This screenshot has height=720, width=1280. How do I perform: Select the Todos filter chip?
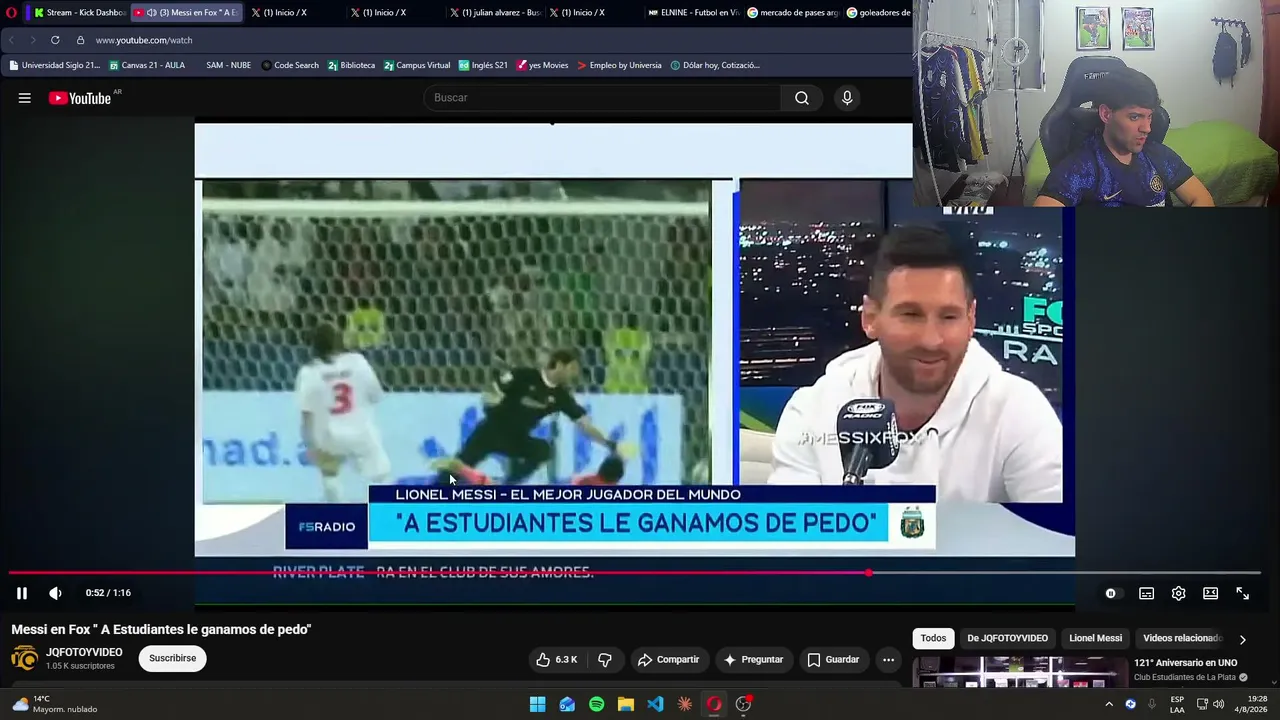click(933, 638)
